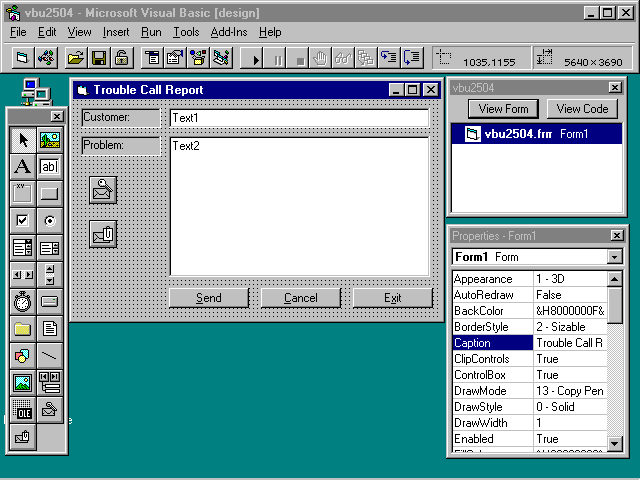Open the Add-Ins menu
Screen dimensions: 640x480
click(x=229, y=32)
